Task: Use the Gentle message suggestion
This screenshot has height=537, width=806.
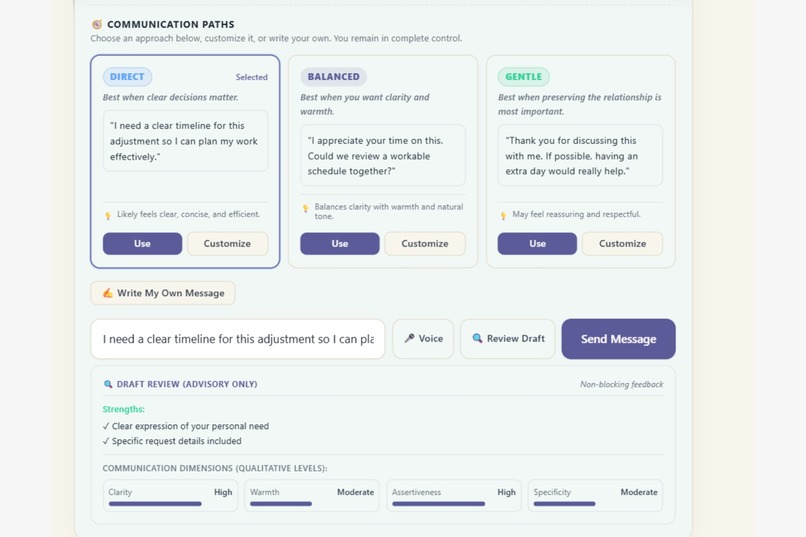Action: (x=537, y=244)
